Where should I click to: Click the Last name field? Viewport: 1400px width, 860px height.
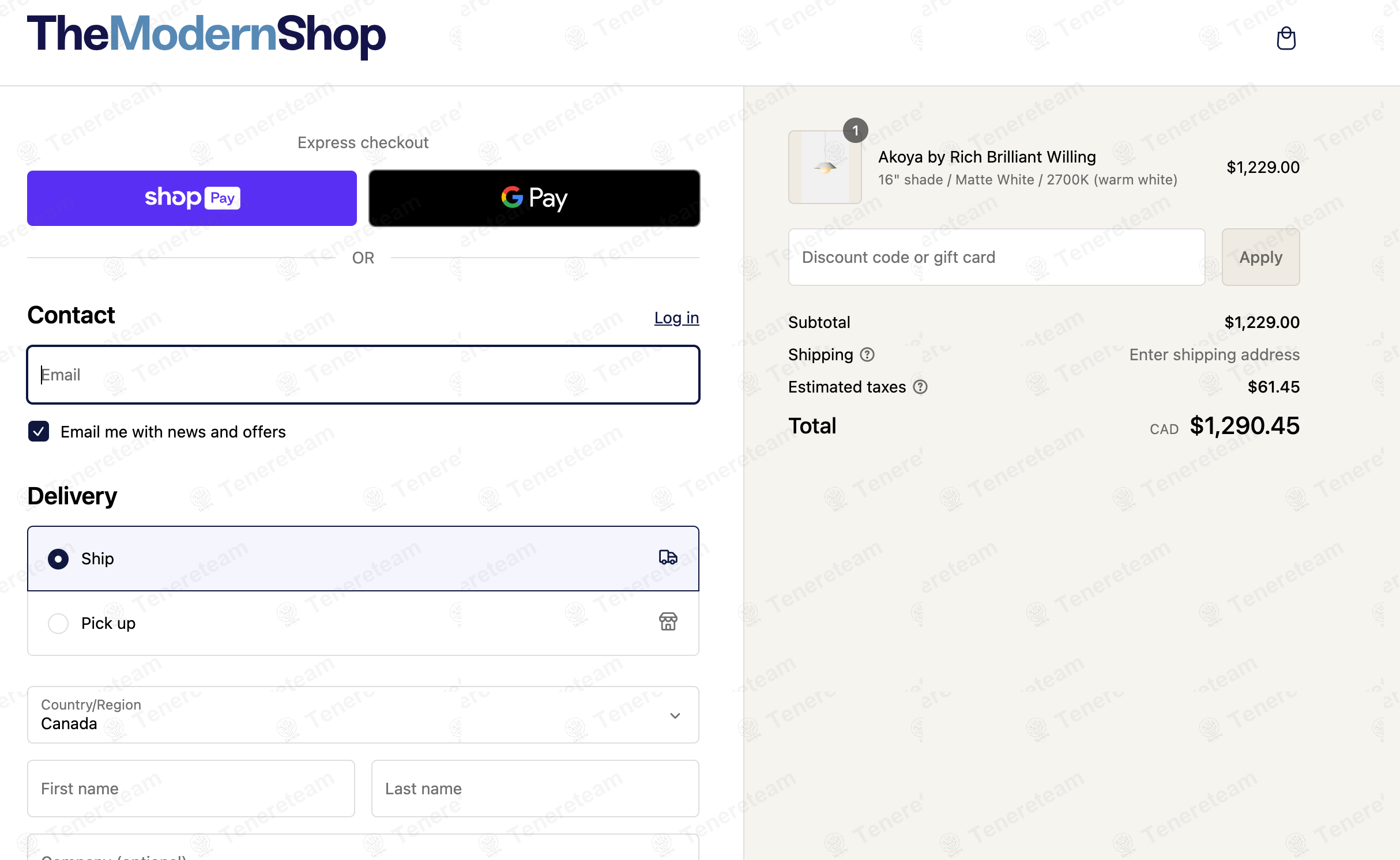click(535, 788)
